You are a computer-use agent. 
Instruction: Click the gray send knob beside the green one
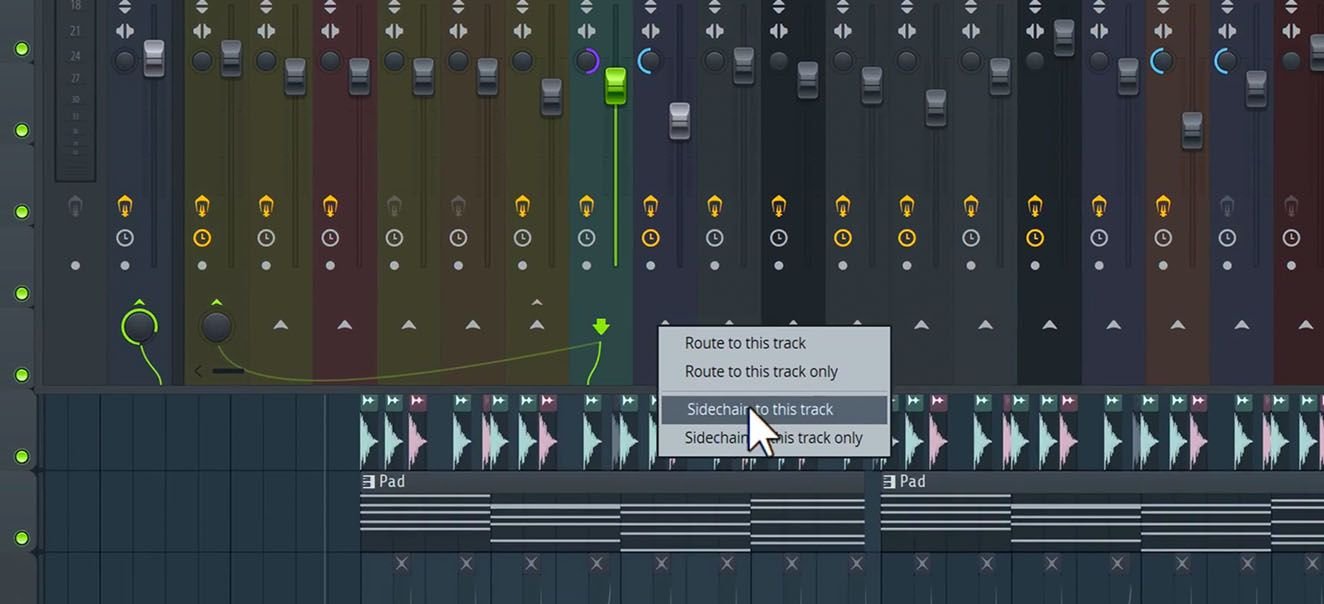tap(217, 326)
